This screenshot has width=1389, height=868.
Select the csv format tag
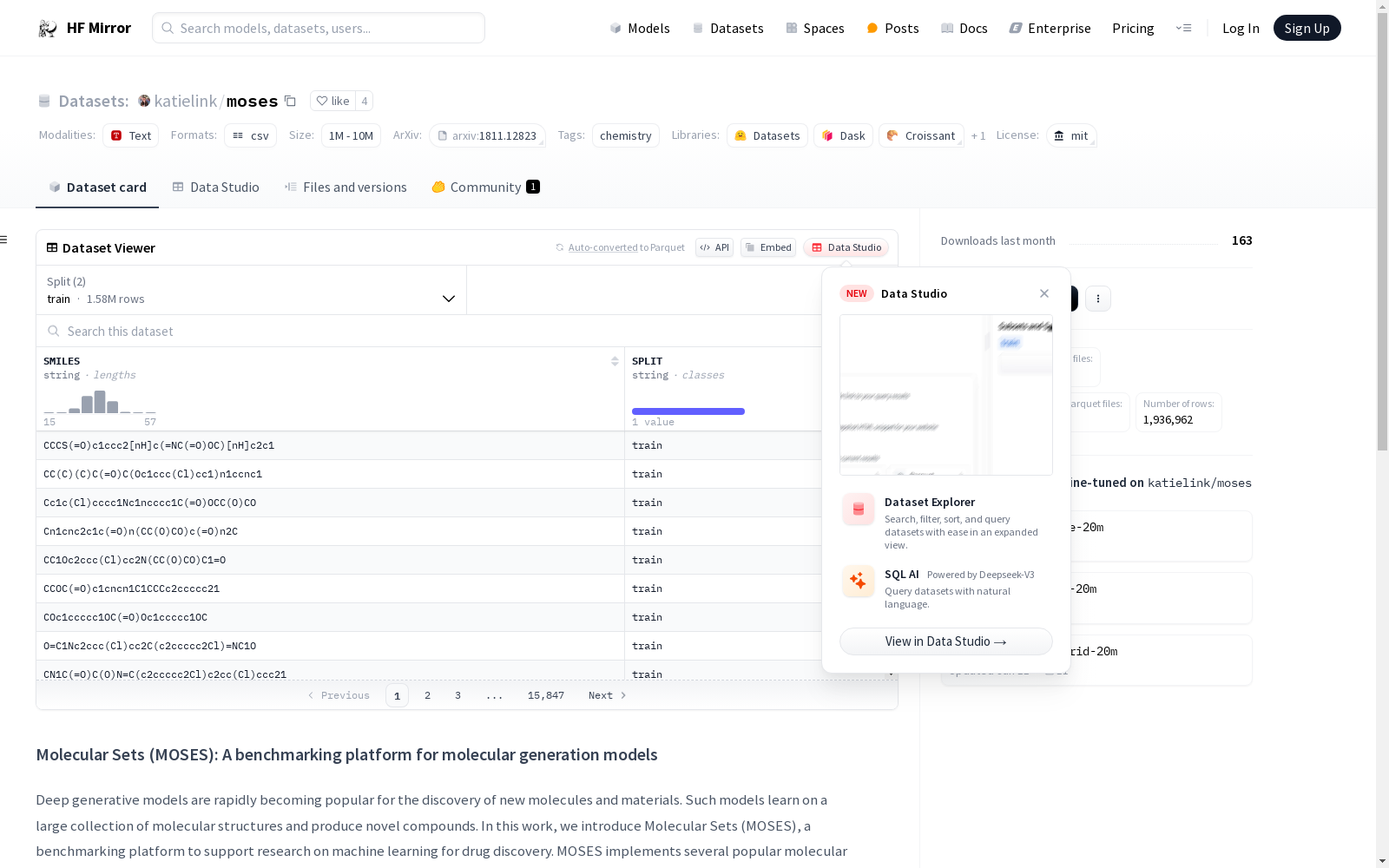pyautogui.click(x=250, y=135)
